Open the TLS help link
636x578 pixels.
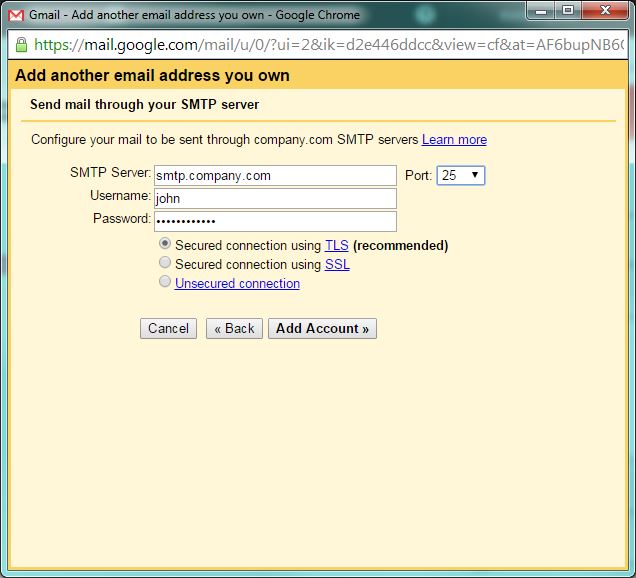[337, 245]
